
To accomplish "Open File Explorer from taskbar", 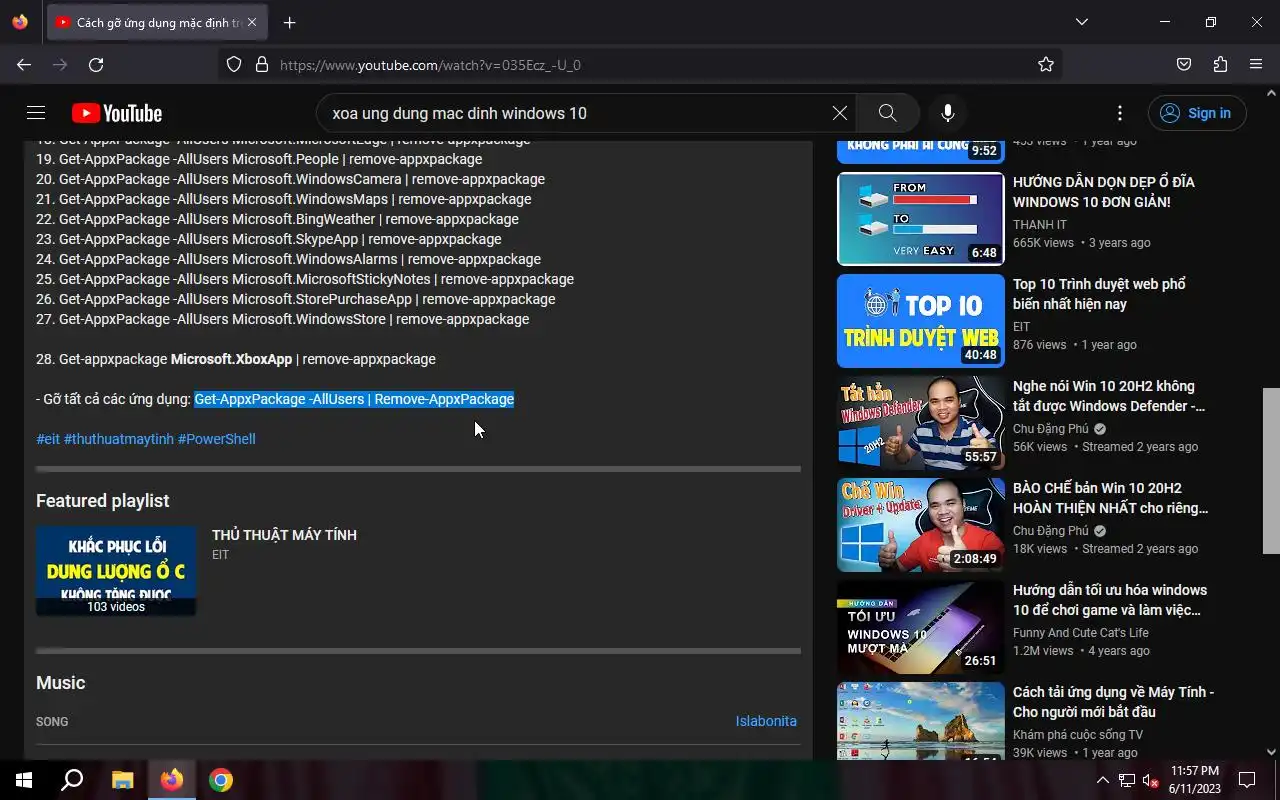I will [122, 780].
